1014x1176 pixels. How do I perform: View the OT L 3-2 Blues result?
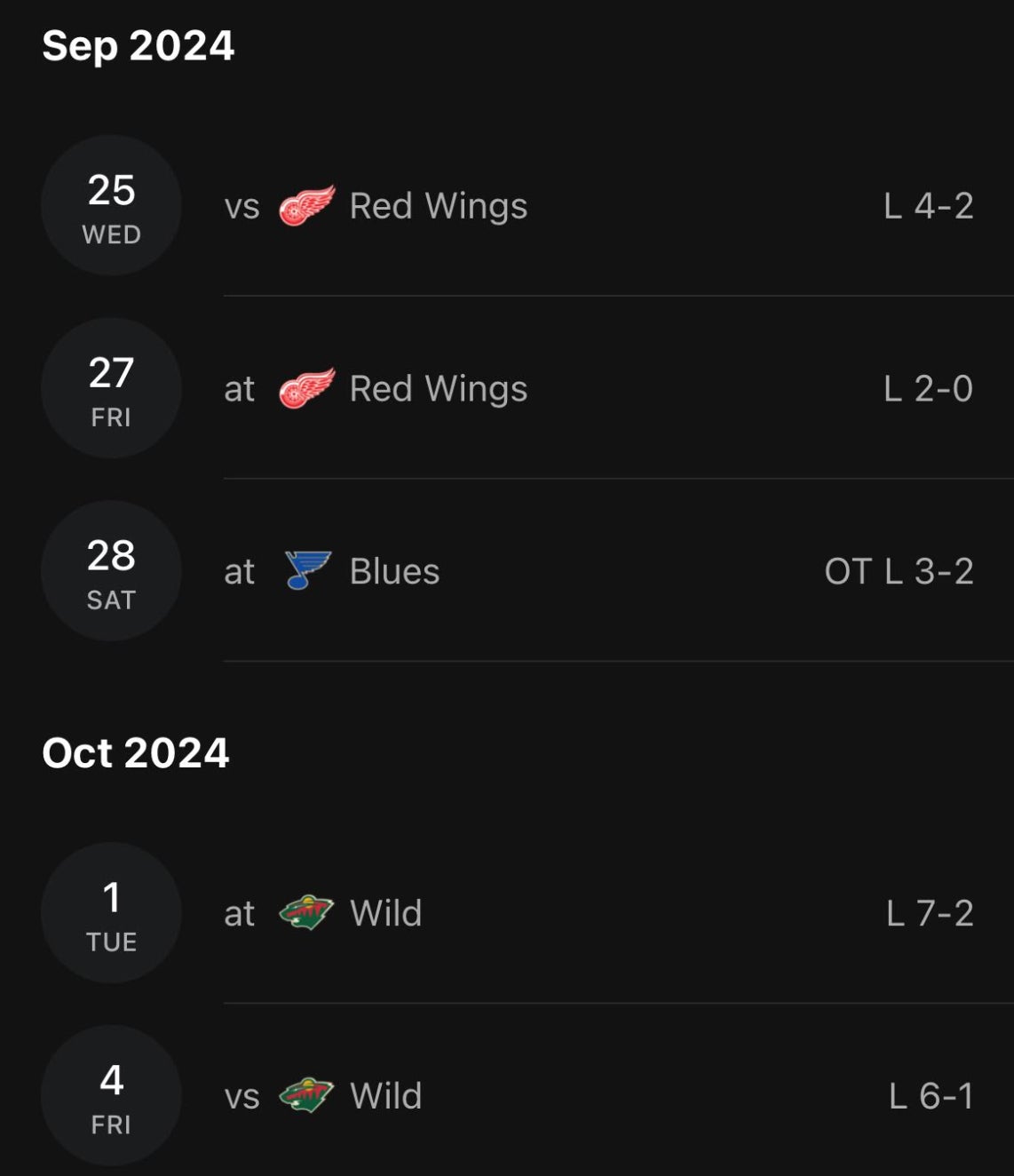tap(899, 571)
